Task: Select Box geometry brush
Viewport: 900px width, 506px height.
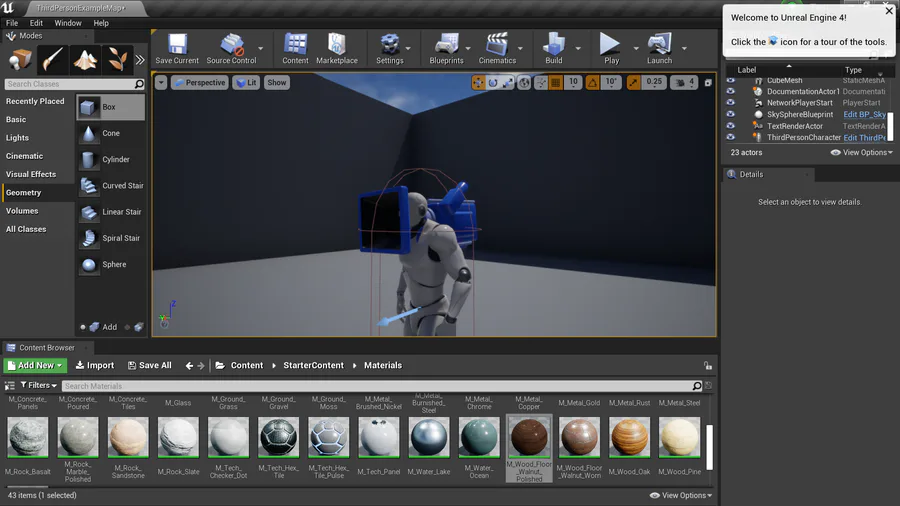Action: 110,107
